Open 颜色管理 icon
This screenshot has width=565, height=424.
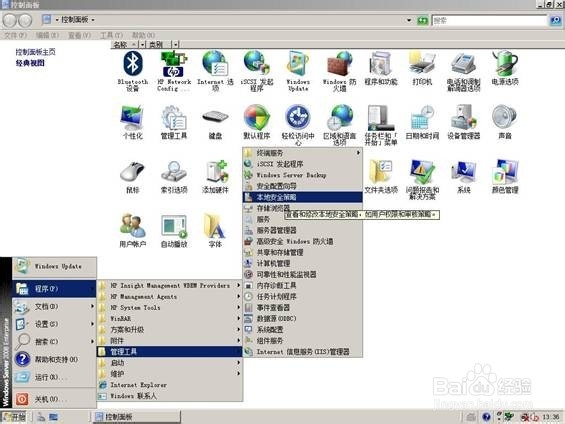505,177
